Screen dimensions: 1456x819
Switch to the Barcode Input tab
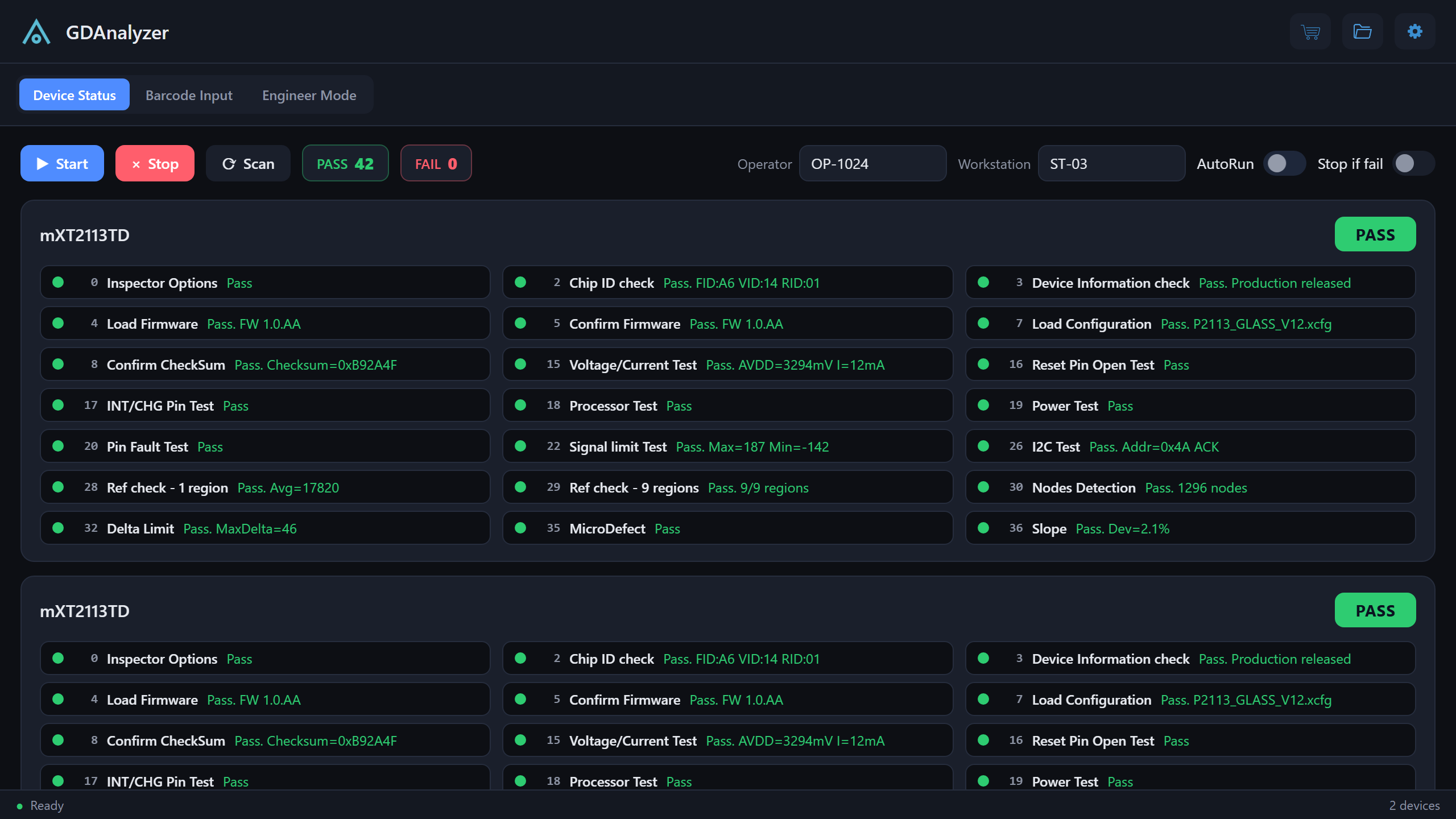[x=189, y=95]
